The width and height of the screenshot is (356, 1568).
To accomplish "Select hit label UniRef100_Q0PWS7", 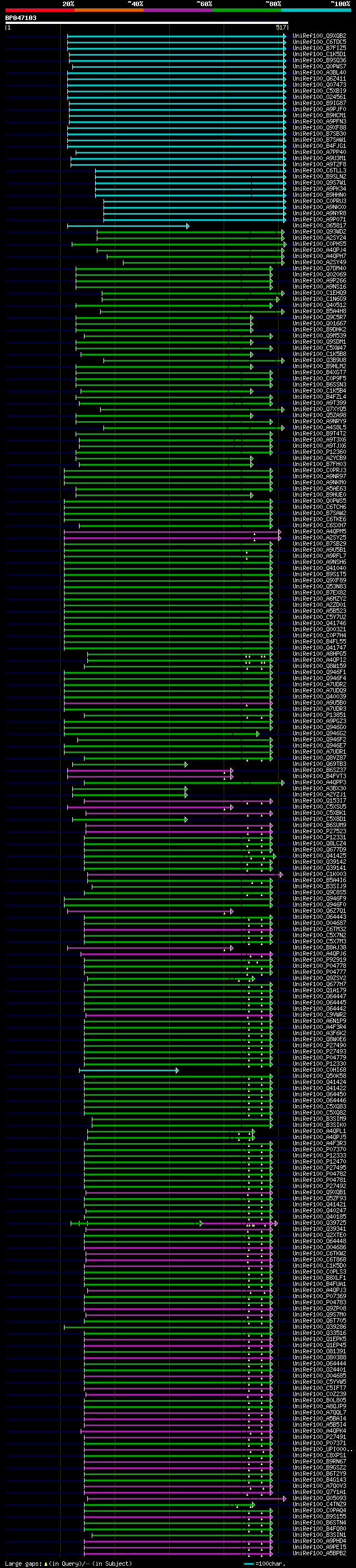I will click(x=319, y=66).
